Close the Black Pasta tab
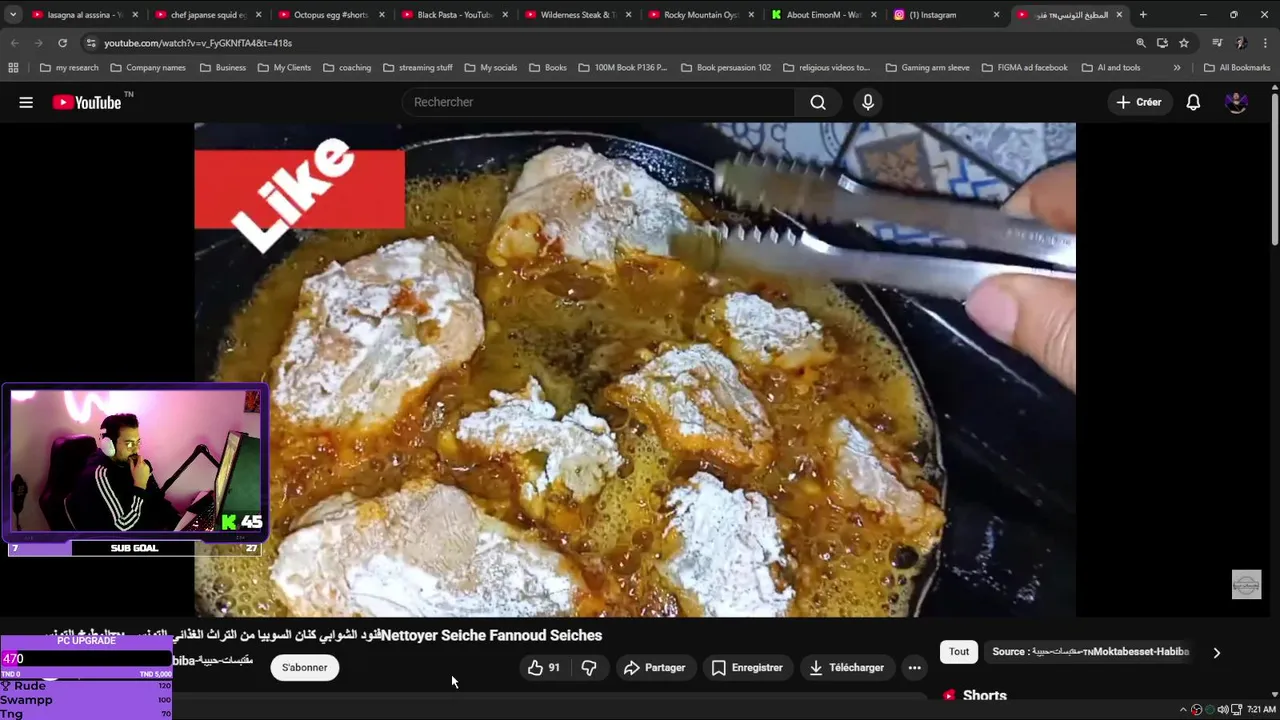The width and height of the screenshot is (1280, 720). click(x=505, y=15)
